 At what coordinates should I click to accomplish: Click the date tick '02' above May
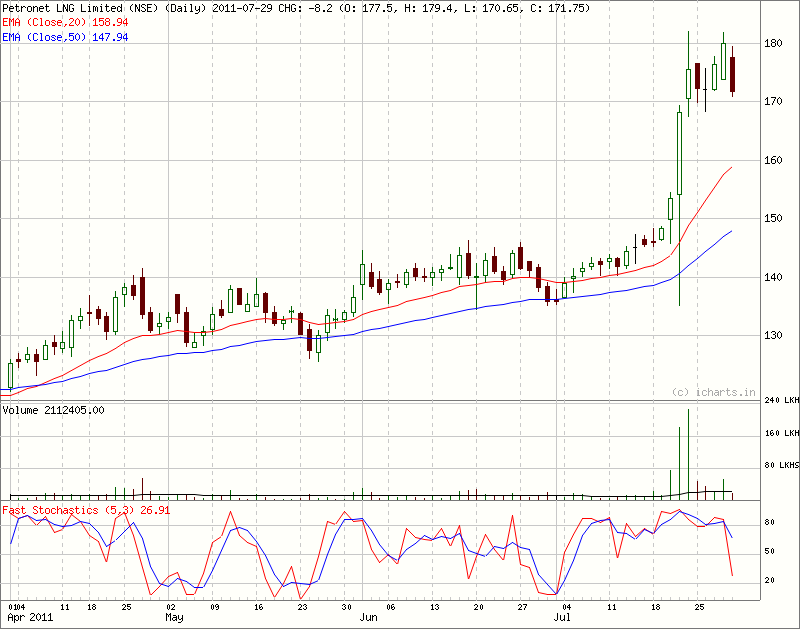click(171, 607)
